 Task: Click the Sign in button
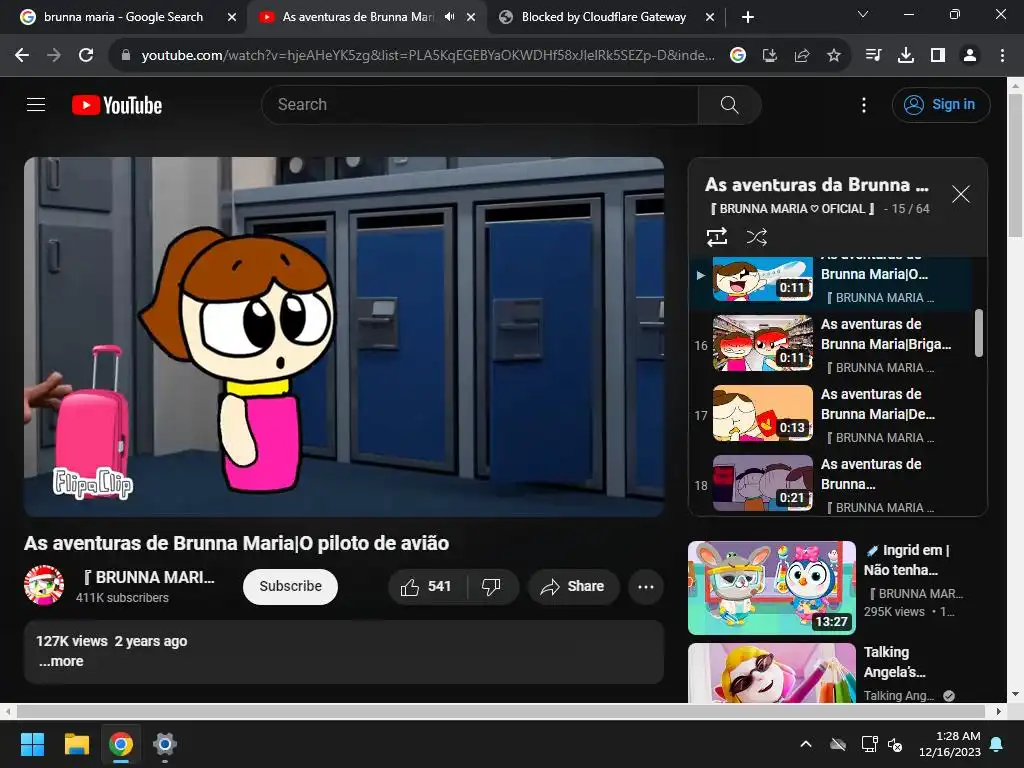(941, 104)
